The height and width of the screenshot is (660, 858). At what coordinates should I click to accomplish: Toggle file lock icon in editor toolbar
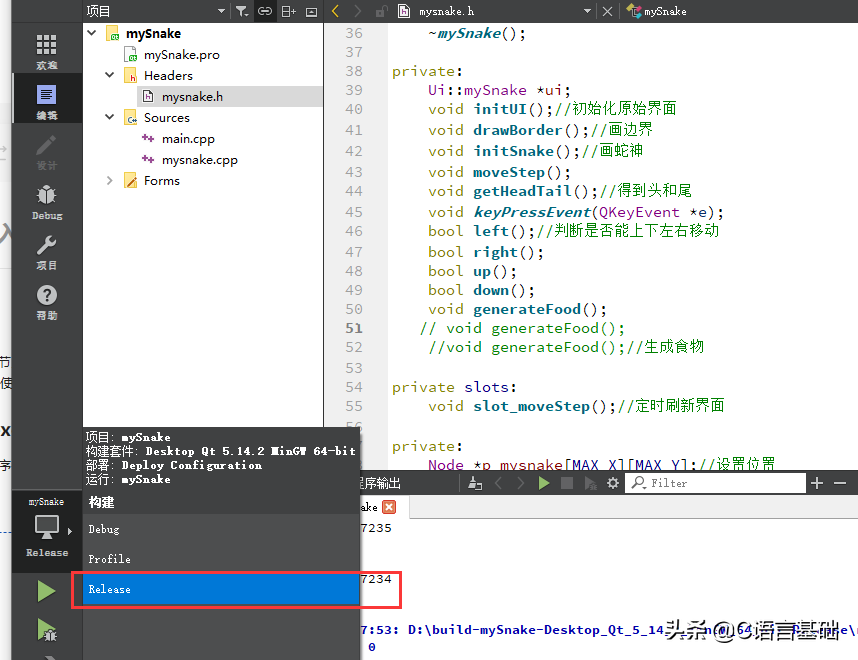click(x=381, y=11)
